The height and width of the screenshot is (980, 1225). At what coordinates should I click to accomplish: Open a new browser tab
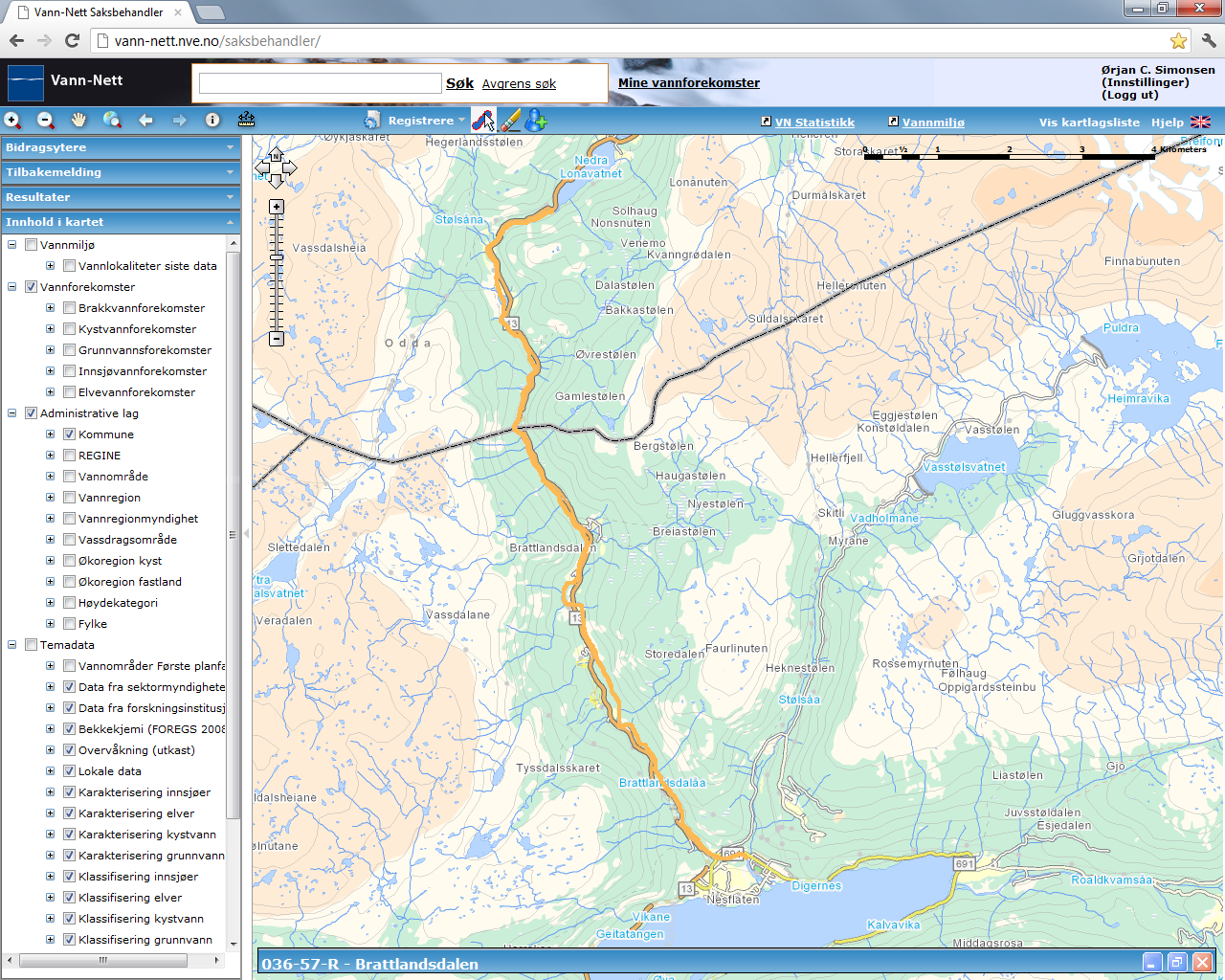tap(210, 12)
